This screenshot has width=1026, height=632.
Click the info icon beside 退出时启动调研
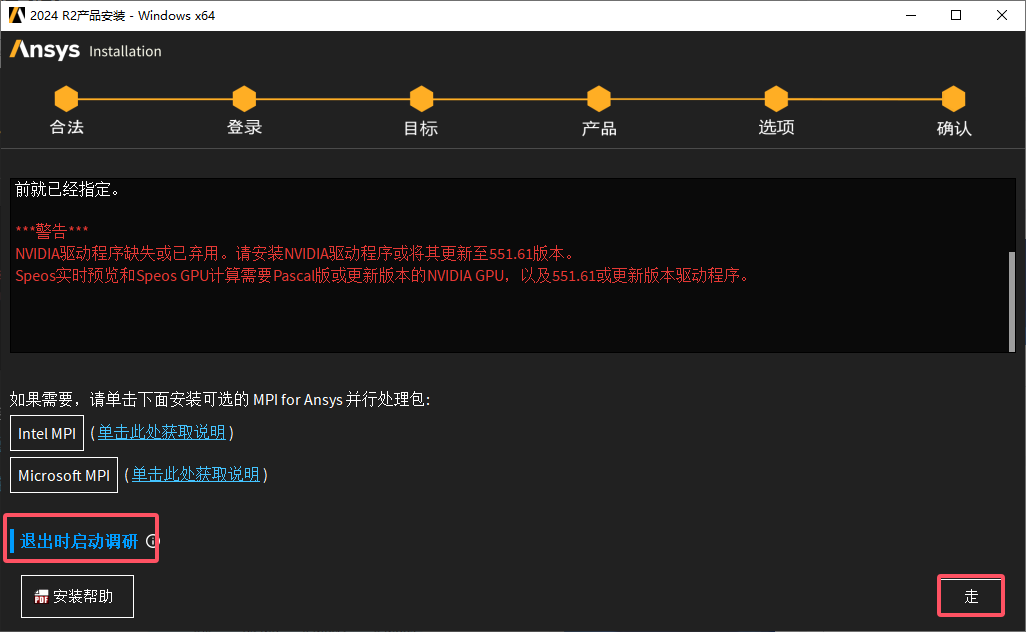[151, 540]
